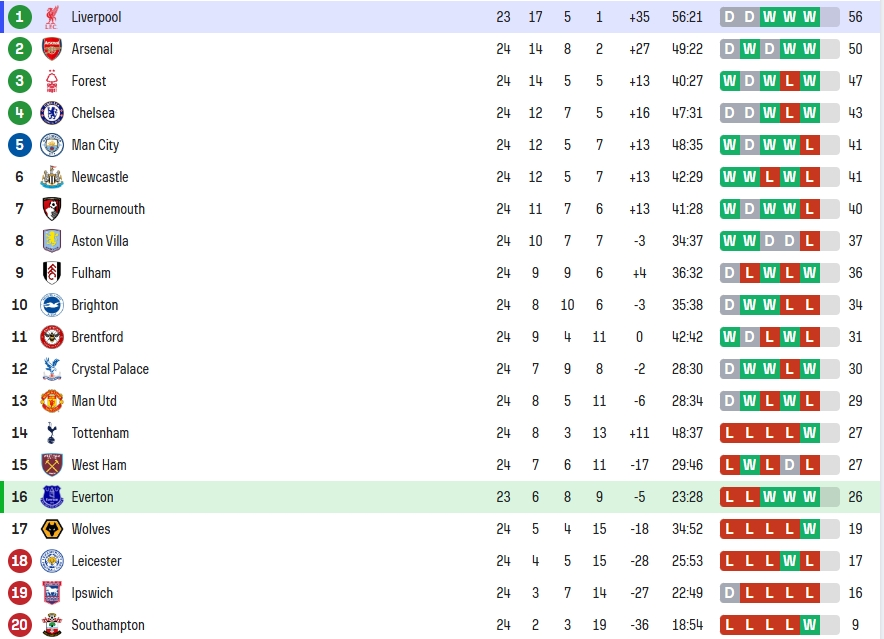Select the Brentford bee crest

(52, 337)
